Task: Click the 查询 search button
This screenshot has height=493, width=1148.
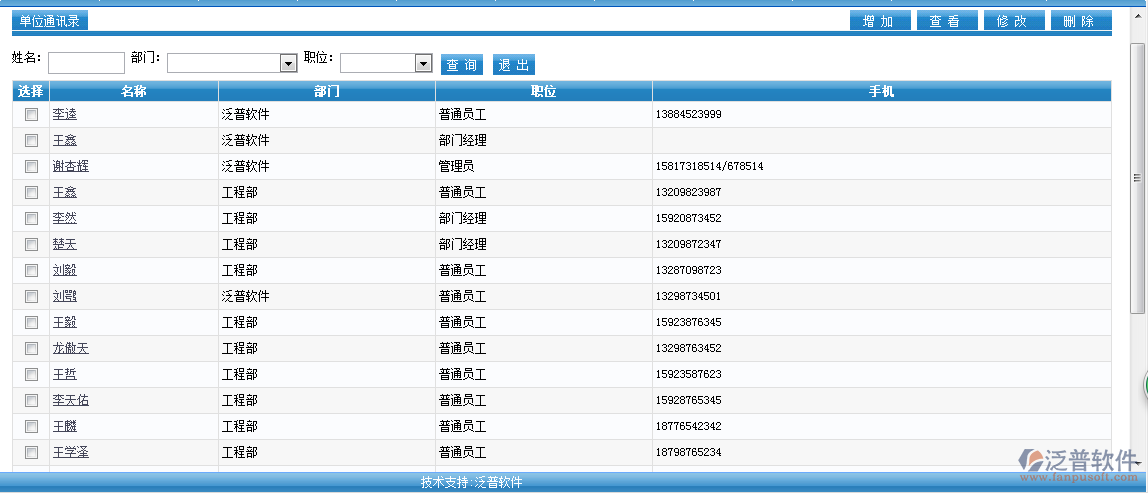Action: point(461,65)
